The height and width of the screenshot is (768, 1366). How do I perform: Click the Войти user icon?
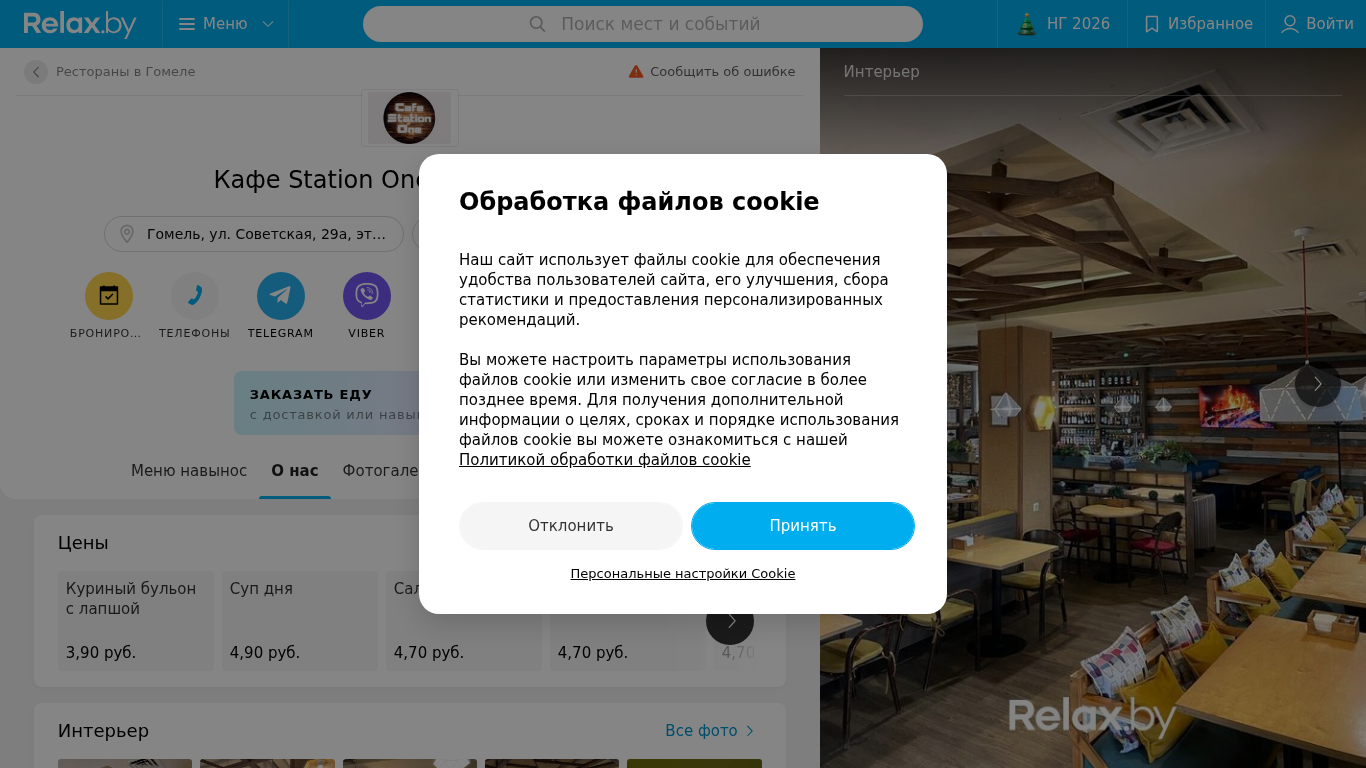coord(1290,24)
